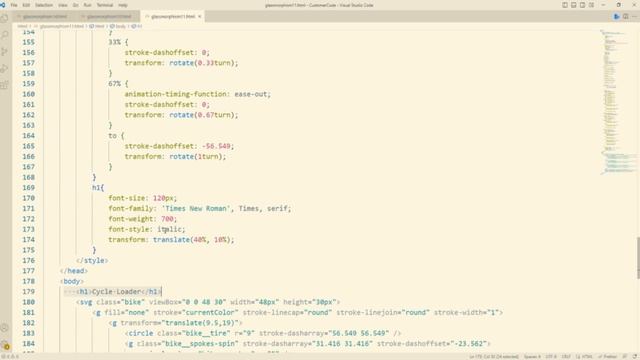Viewport: 640px width, 360px height.
Task: Click rotate(0.33turn) on line 157
Action: 202,63
